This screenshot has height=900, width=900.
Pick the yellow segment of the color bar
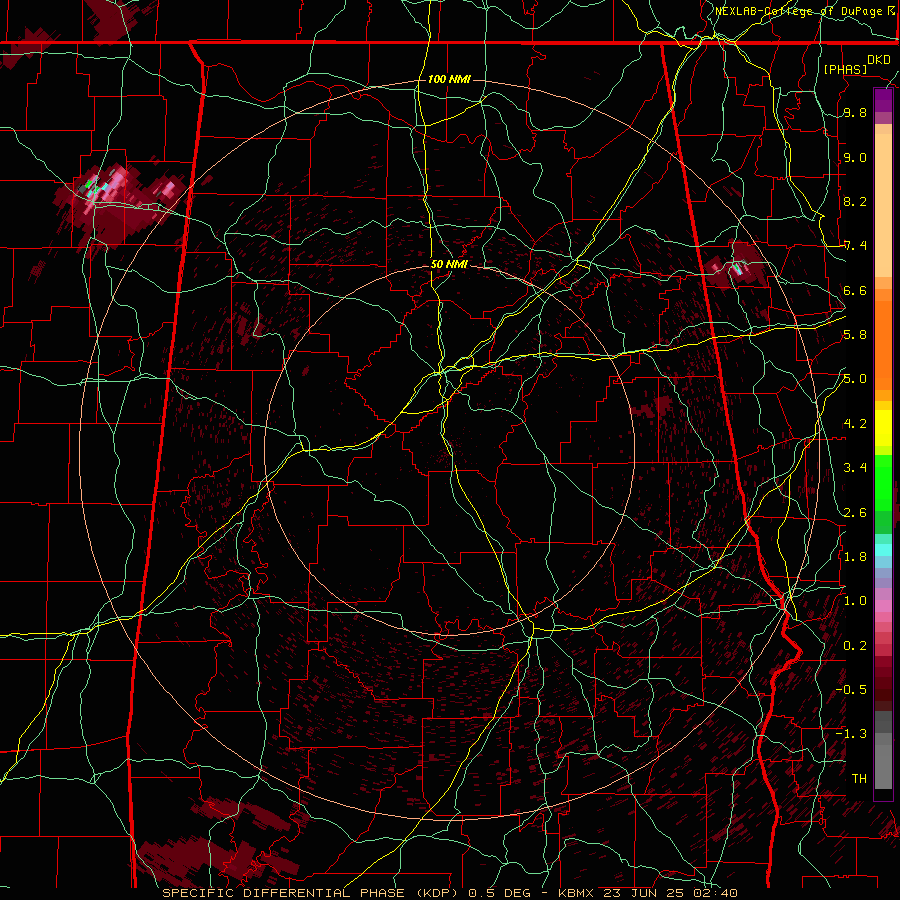coord(883,428)
